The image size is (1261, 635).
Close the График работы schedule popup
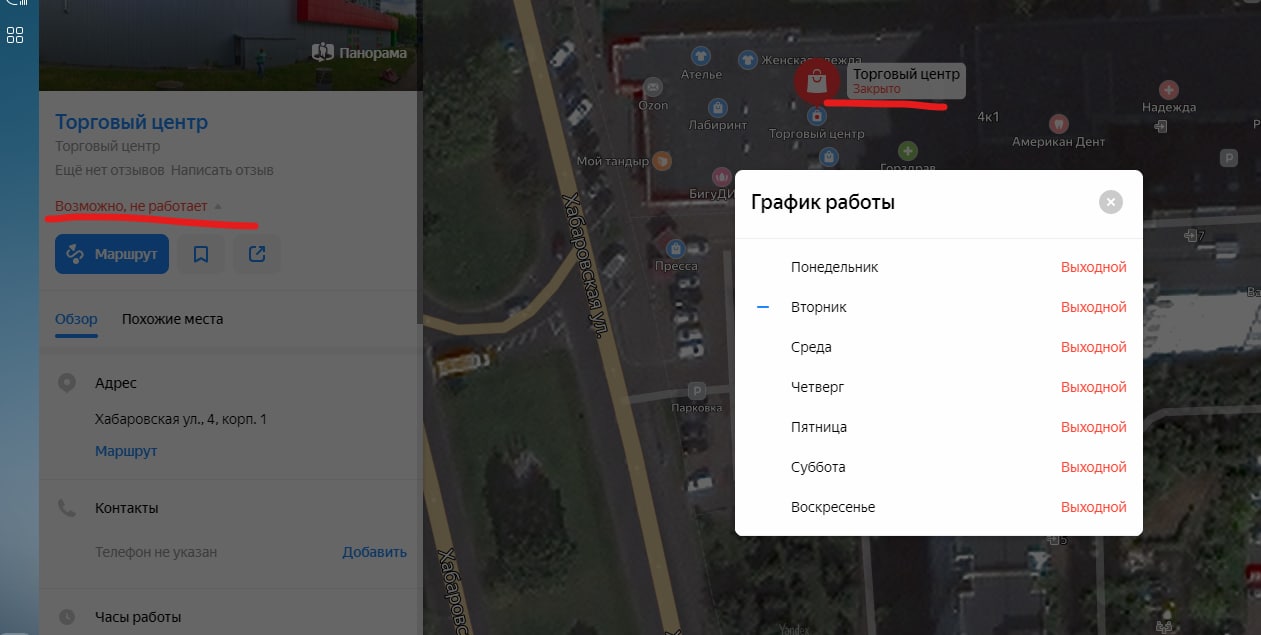click(x=1110, y=202)
